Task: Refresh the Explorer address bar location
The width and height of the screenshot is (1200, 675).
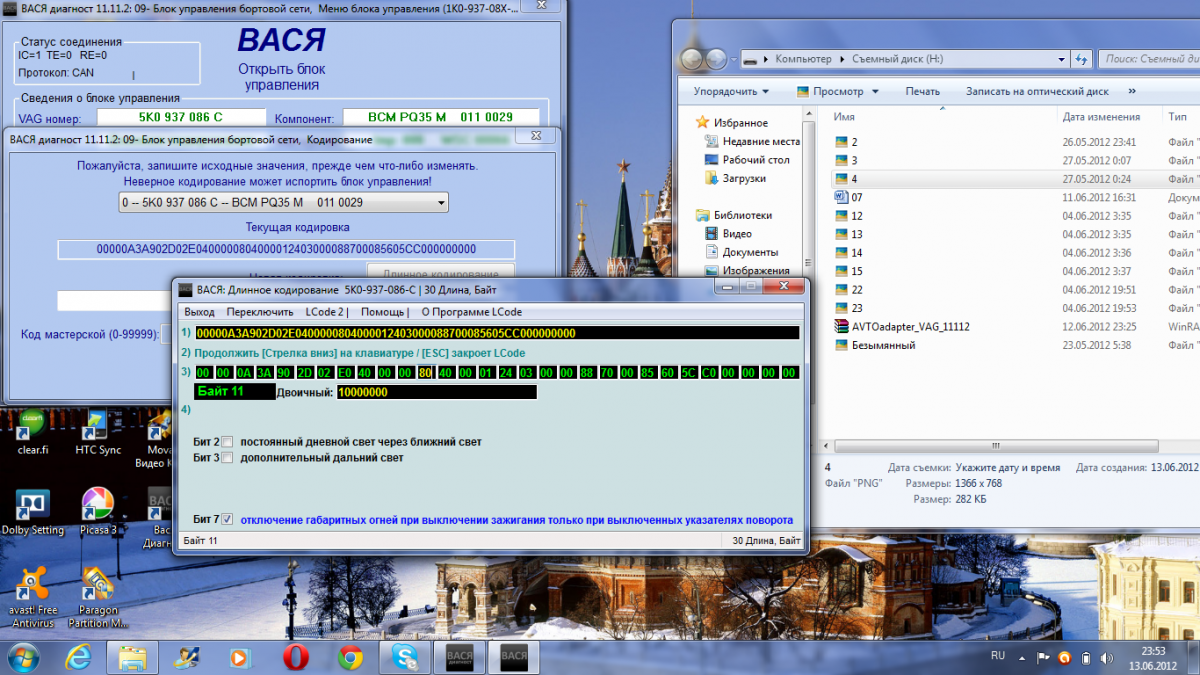Action: [x=1081, y=59]
